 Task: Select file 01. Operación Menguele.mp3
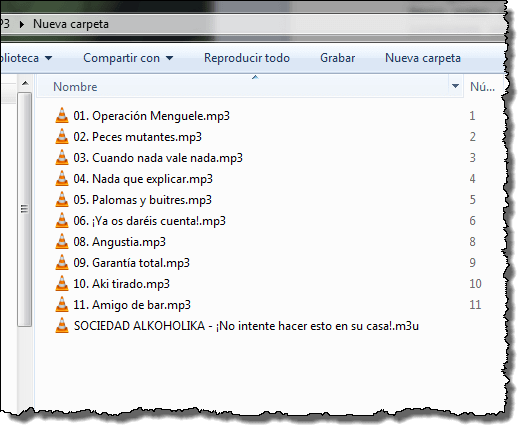pyautogui.click(x=152, y=116)
